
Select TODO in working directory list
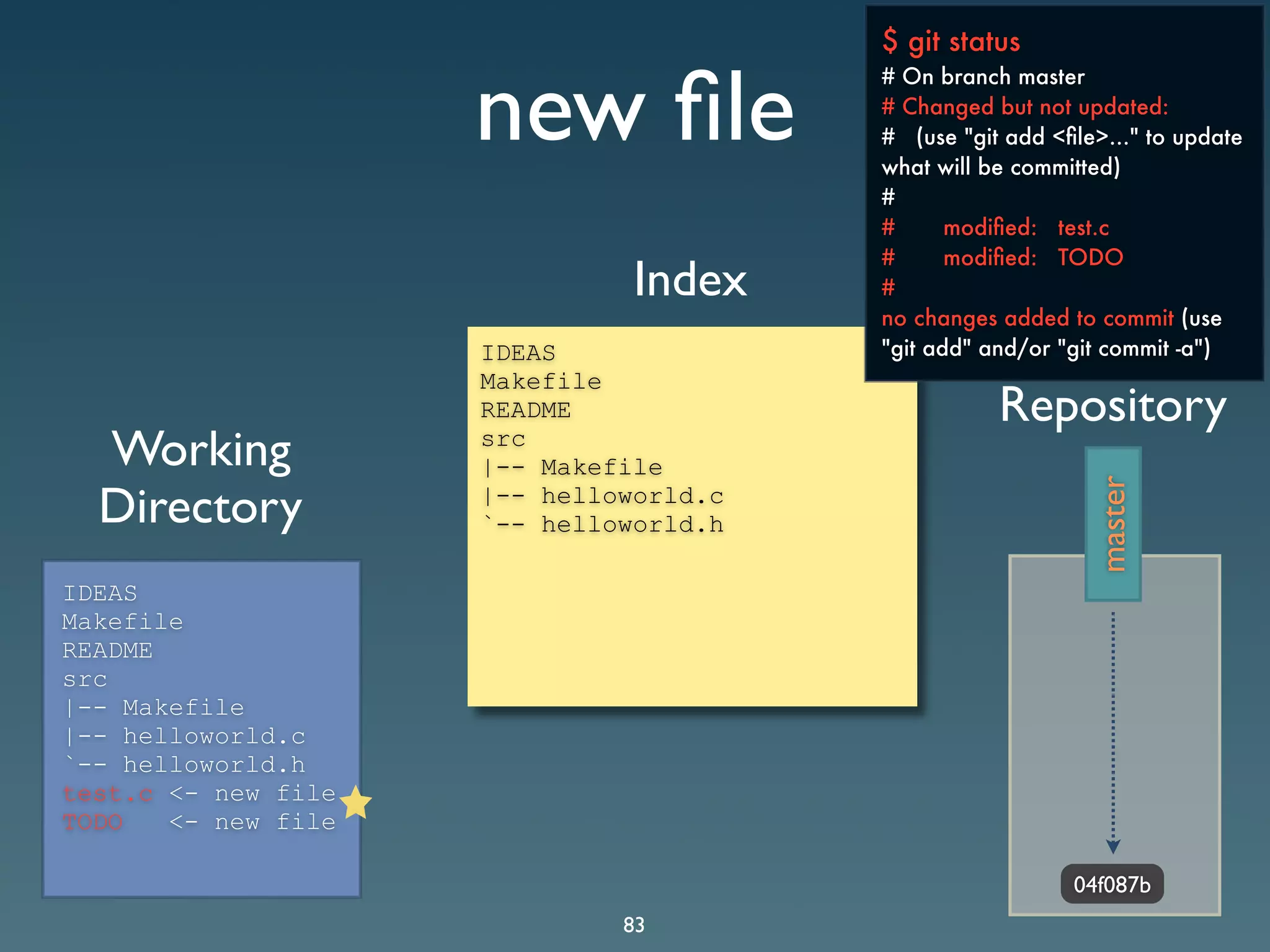pos(93,822)
